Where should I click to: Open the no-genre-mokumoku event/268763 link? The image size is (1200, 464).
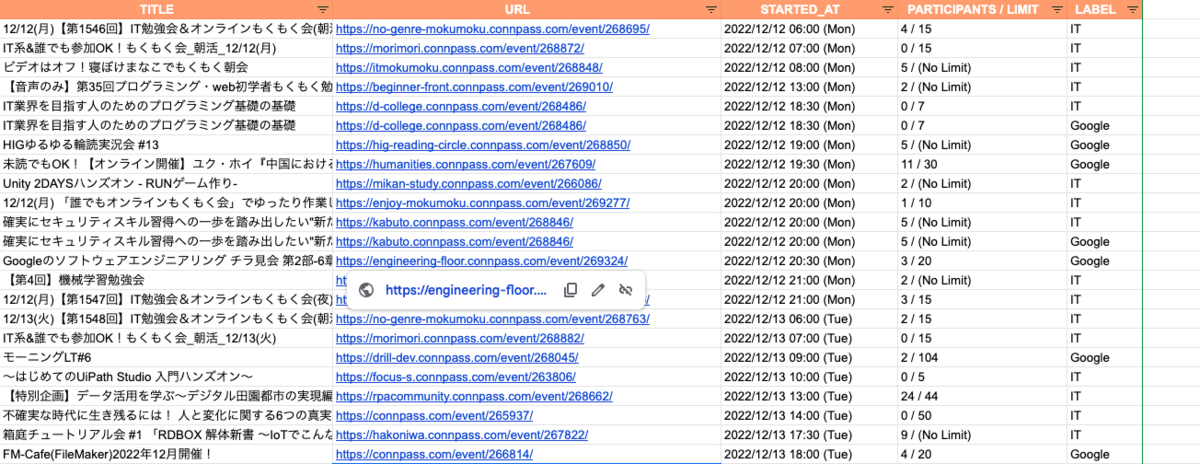(x=493, y=319)
